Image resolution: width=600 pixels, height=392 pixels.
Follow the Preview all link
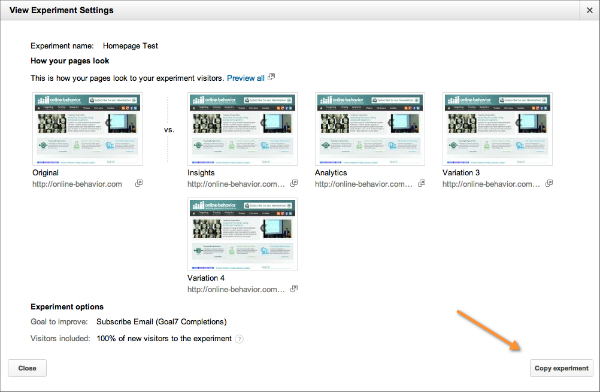[245, 78]
